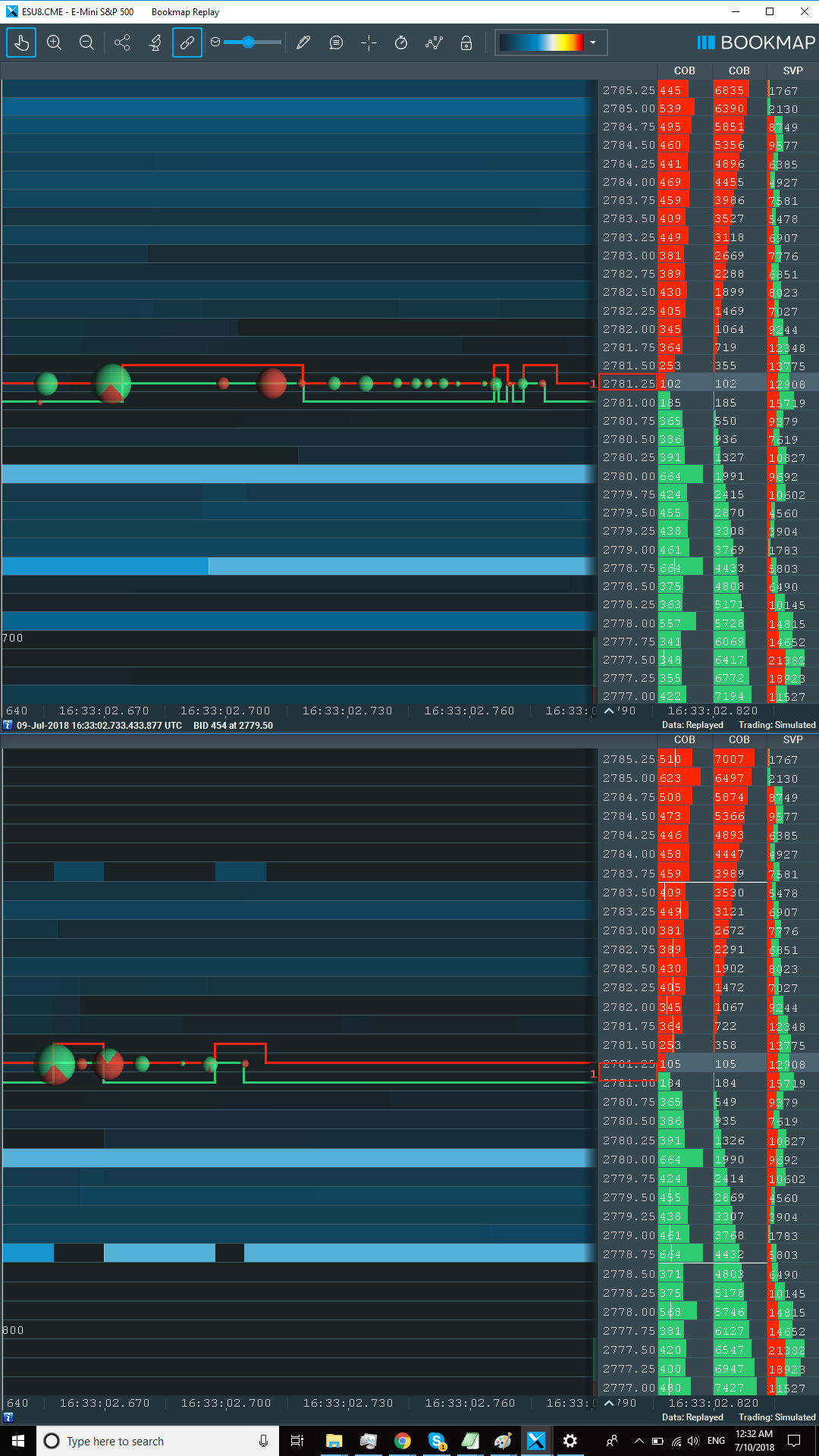Image resolution: width=819 pixels, height=1456 pixels.
Task: Select the pencil drawing tool
Action: point(303,42)
